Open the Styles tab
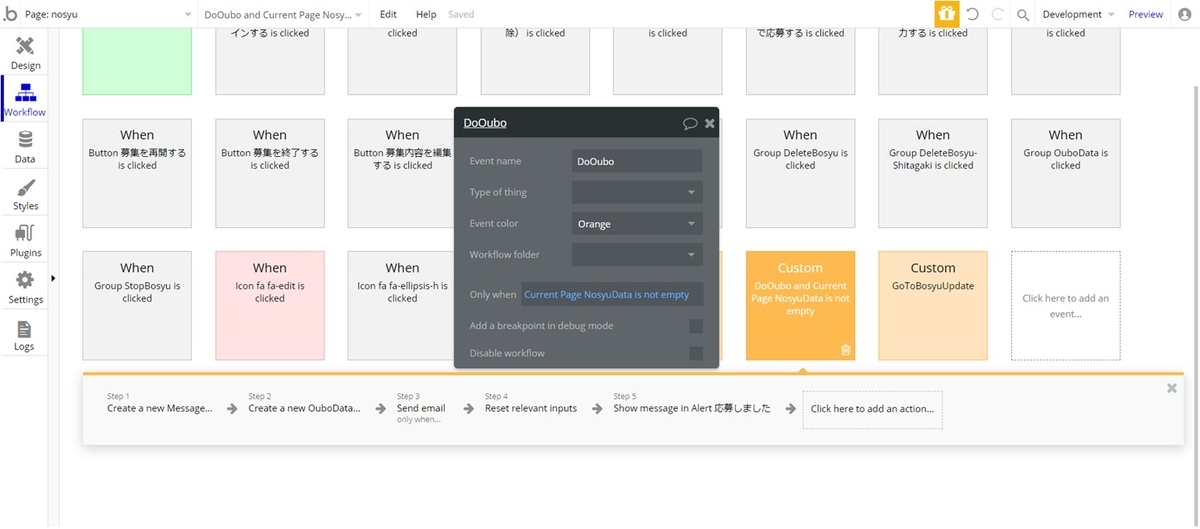Image resolution: width=1200 pixels, height=529 pixels. tap(25, 194)
